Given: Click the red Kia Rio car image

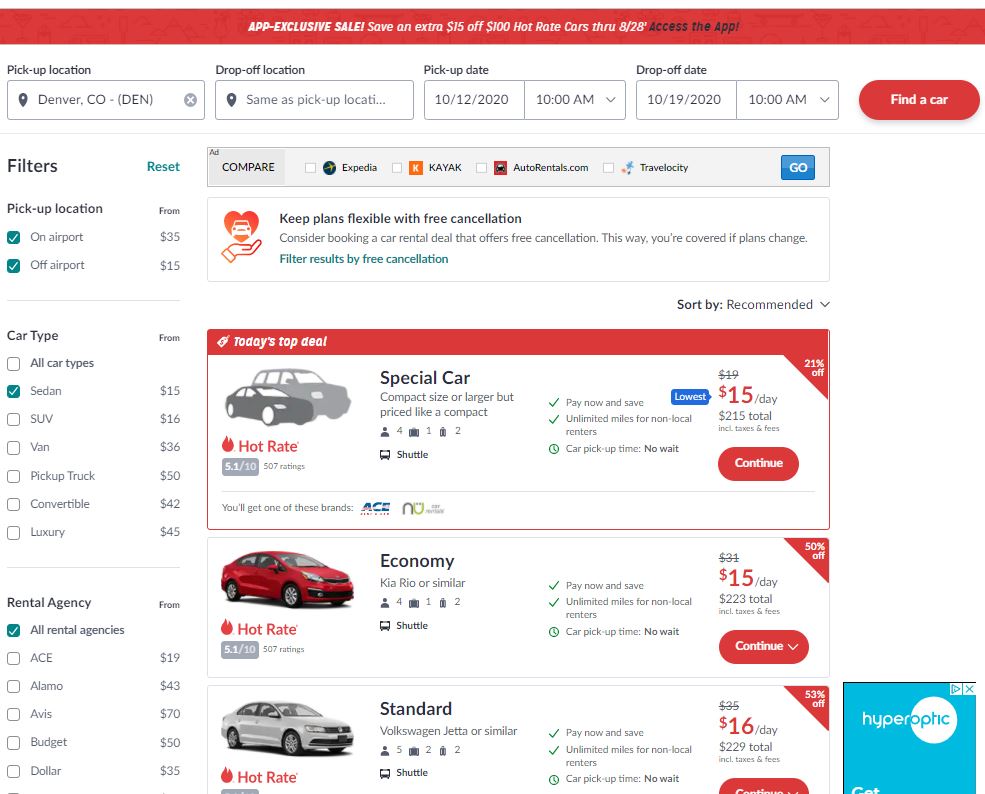Looking at the screenshot, I should [x=287, y=579].
